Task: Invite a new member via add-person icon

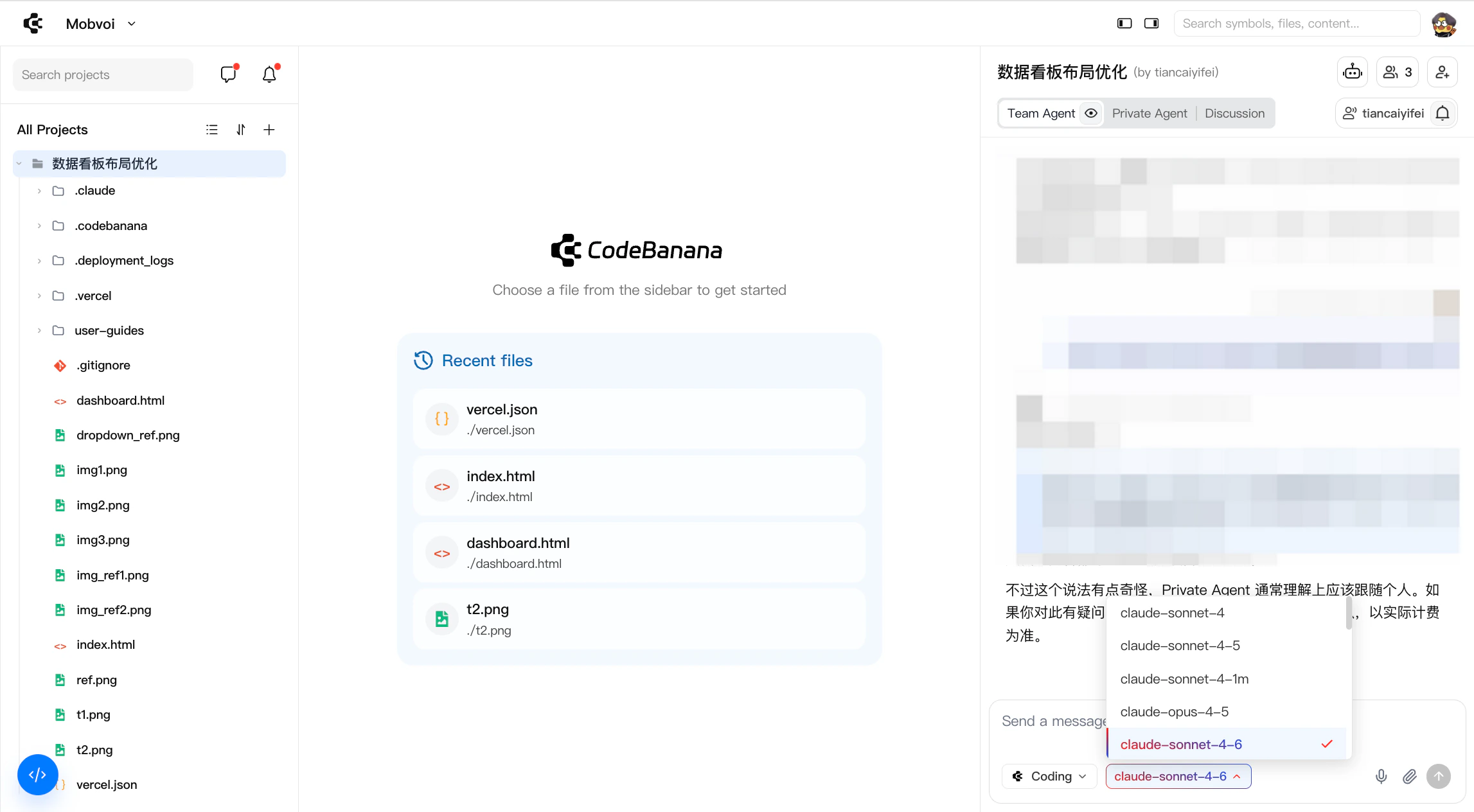Action: pos(1442,72)
